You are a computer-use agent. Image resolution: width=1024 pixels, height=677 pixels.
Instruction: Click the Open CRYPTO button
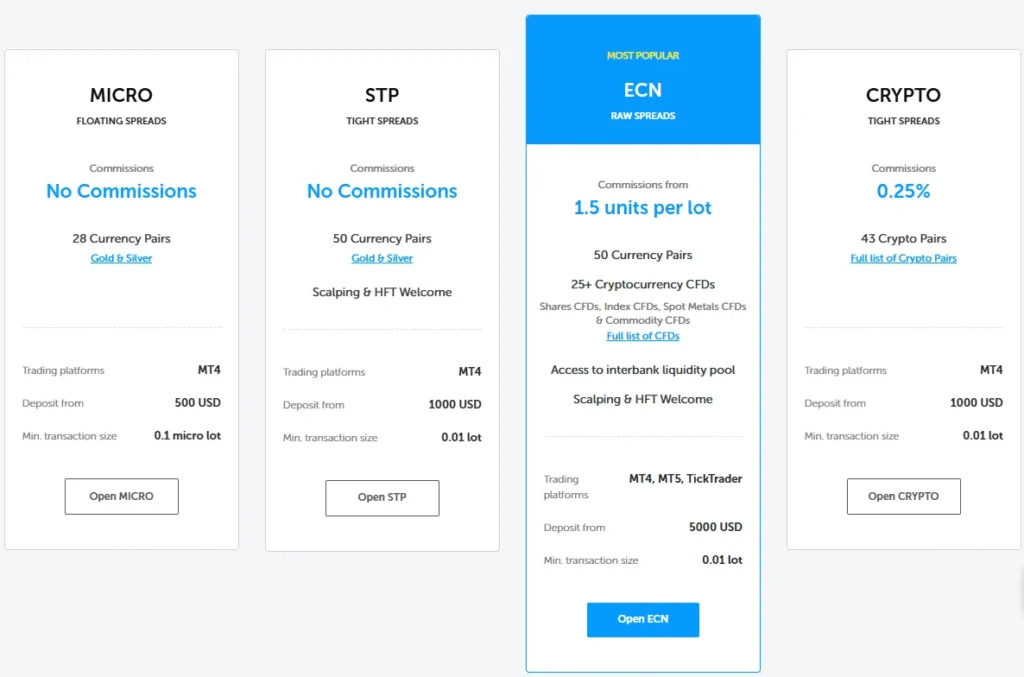[903, 495]
